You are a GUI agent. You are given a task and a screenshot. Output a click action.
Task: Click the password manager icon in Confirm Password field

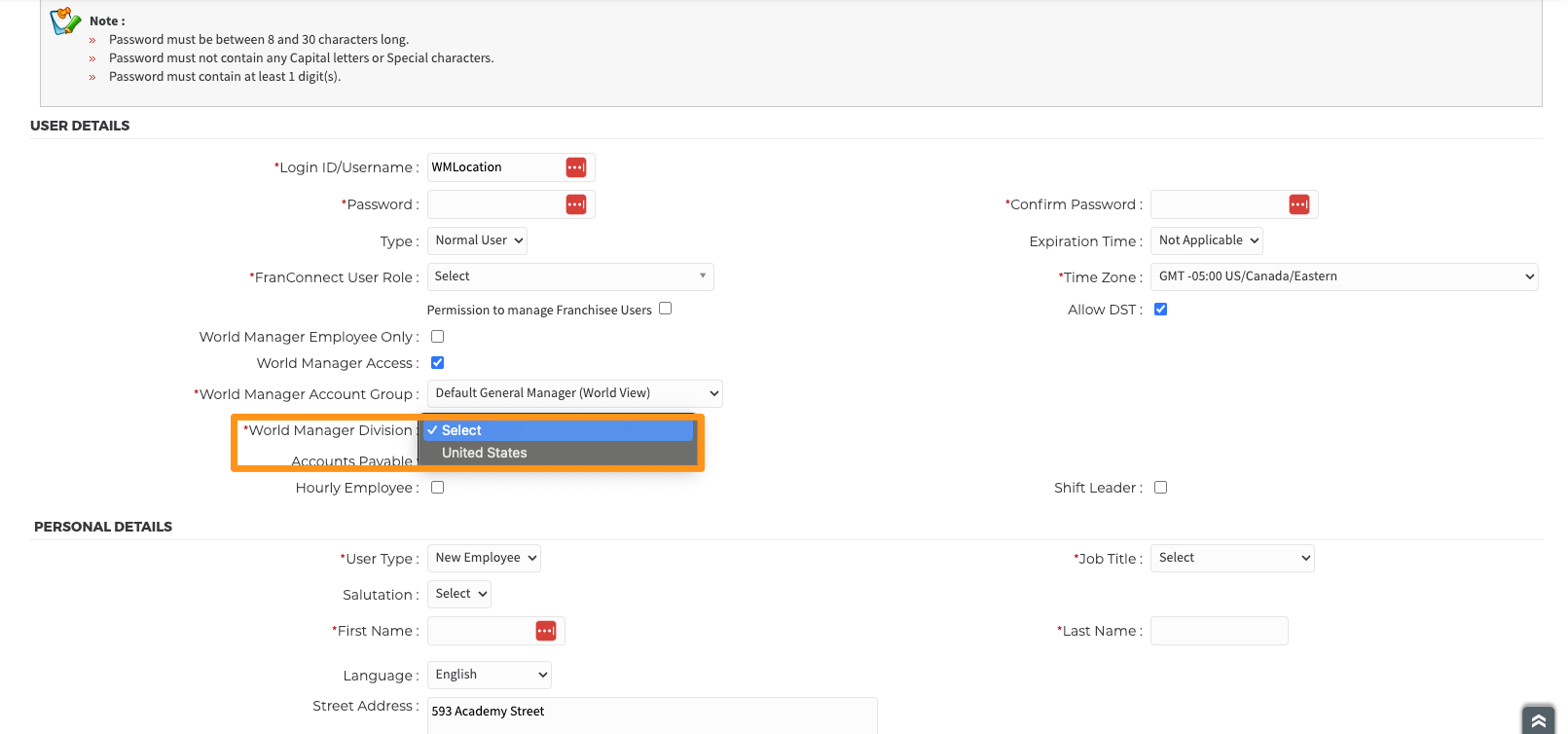pyautogui.click(x=1299, y=204)
